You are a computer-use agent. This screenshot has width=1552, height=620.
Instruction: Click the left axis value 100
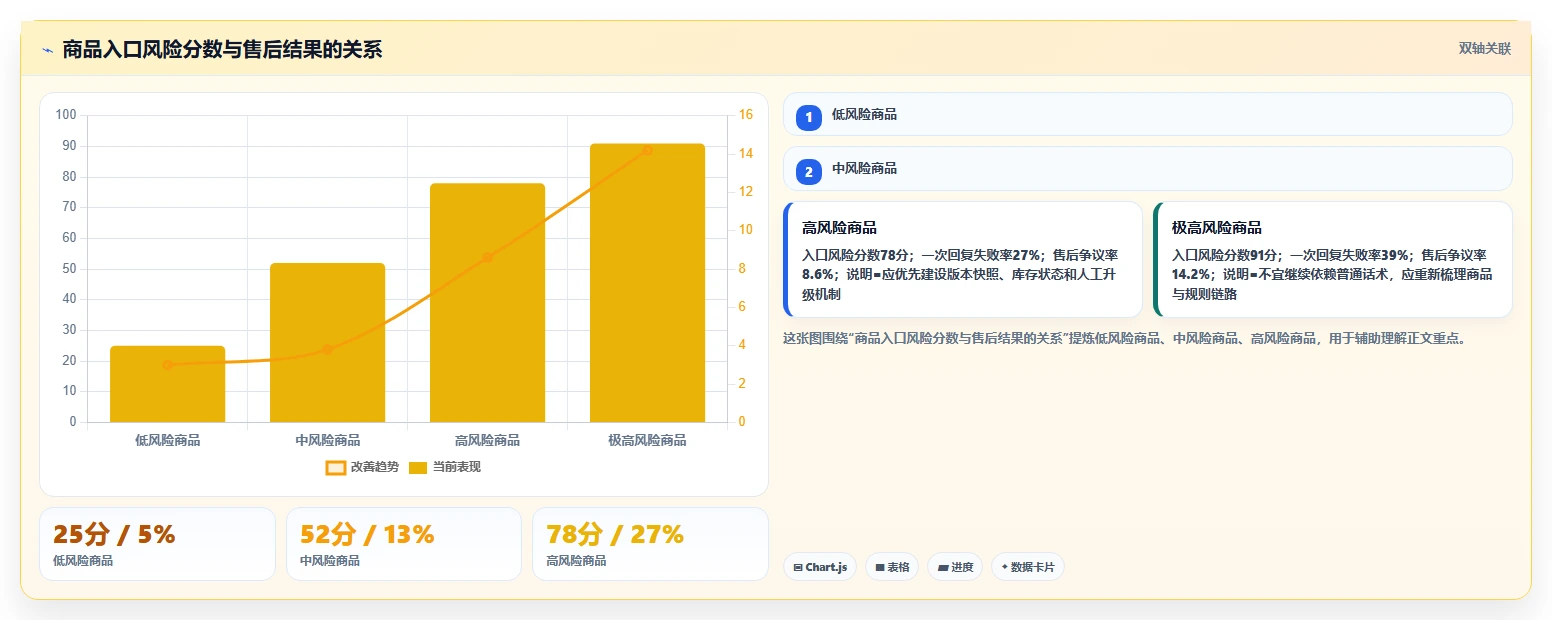coord(66,115)
